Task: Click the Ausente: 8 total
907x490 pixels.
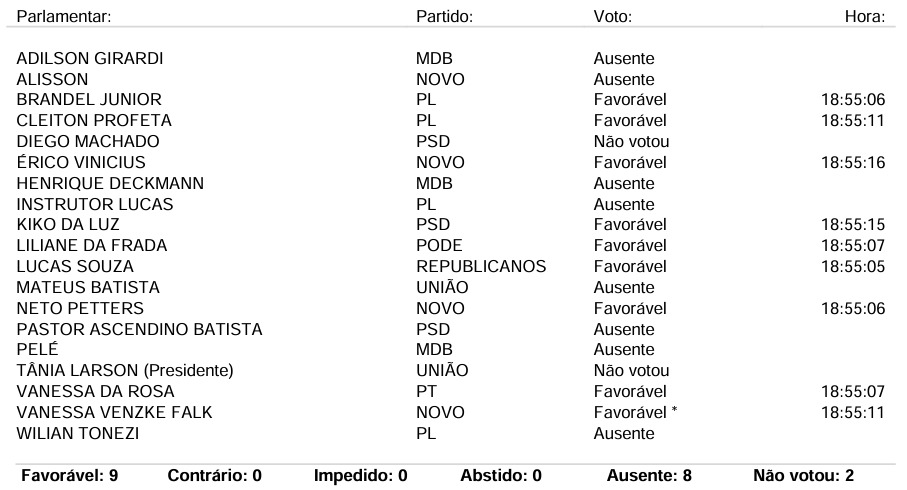Action: click(649, 476)
